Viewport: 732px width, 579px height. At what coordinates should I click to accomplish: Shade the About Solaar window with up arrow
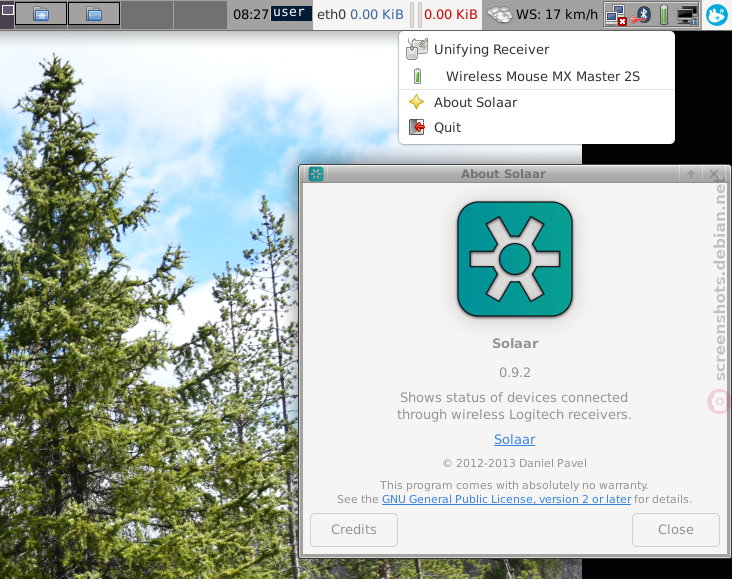click(691, 174)
